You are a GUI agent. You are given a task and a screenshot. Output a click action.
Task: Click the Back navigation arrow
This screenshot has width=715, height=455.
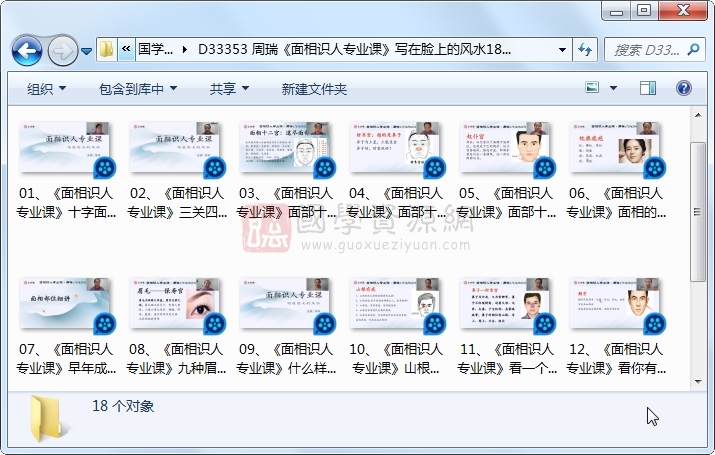coord(27,51)
